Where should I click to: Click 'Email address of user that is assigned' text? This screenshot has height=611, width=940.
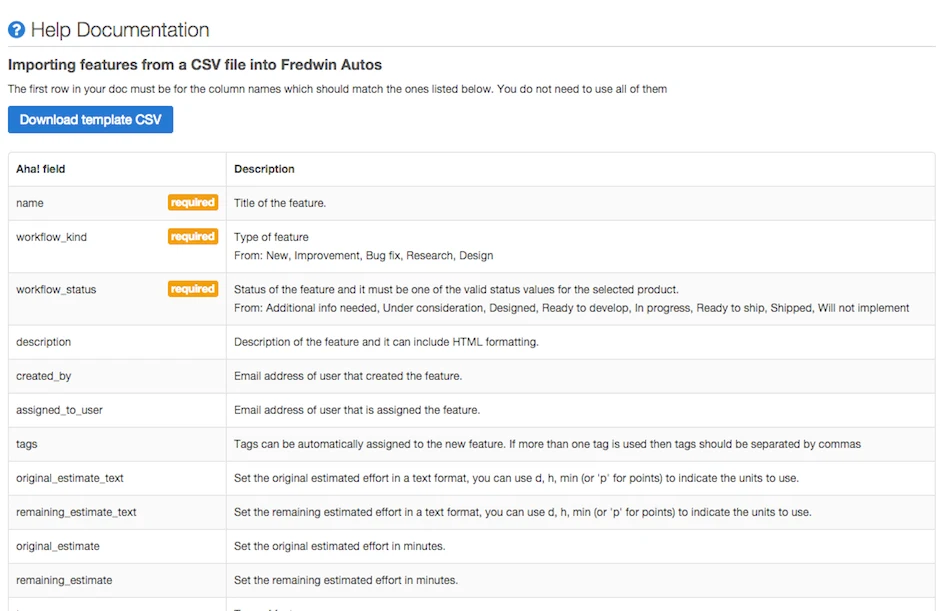tap(357, 410)
